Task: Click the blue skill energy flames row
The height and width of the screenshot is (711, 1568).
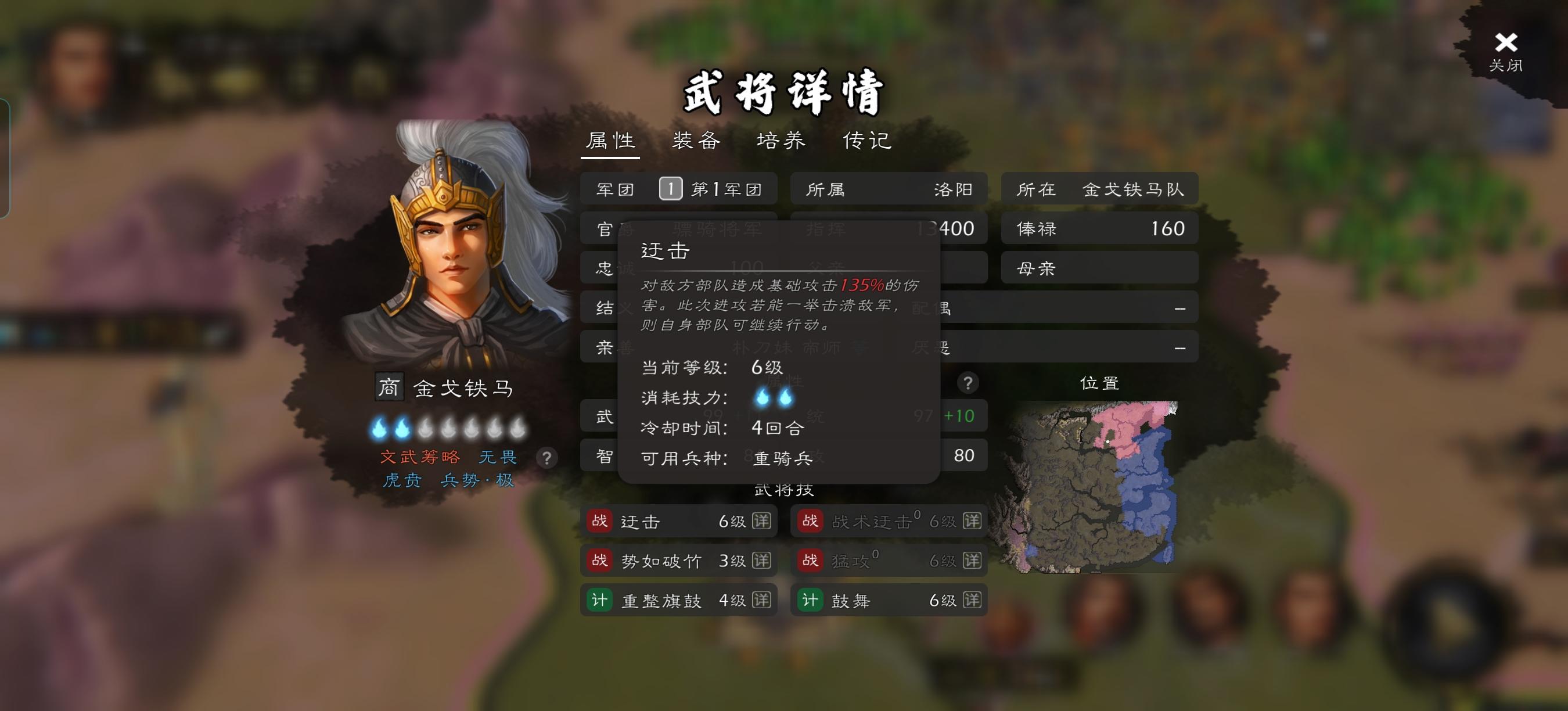Action: (x=448, y=428)
